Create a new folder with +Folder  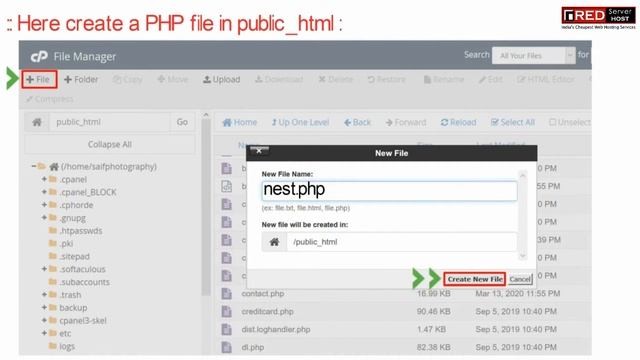(81, 79)
